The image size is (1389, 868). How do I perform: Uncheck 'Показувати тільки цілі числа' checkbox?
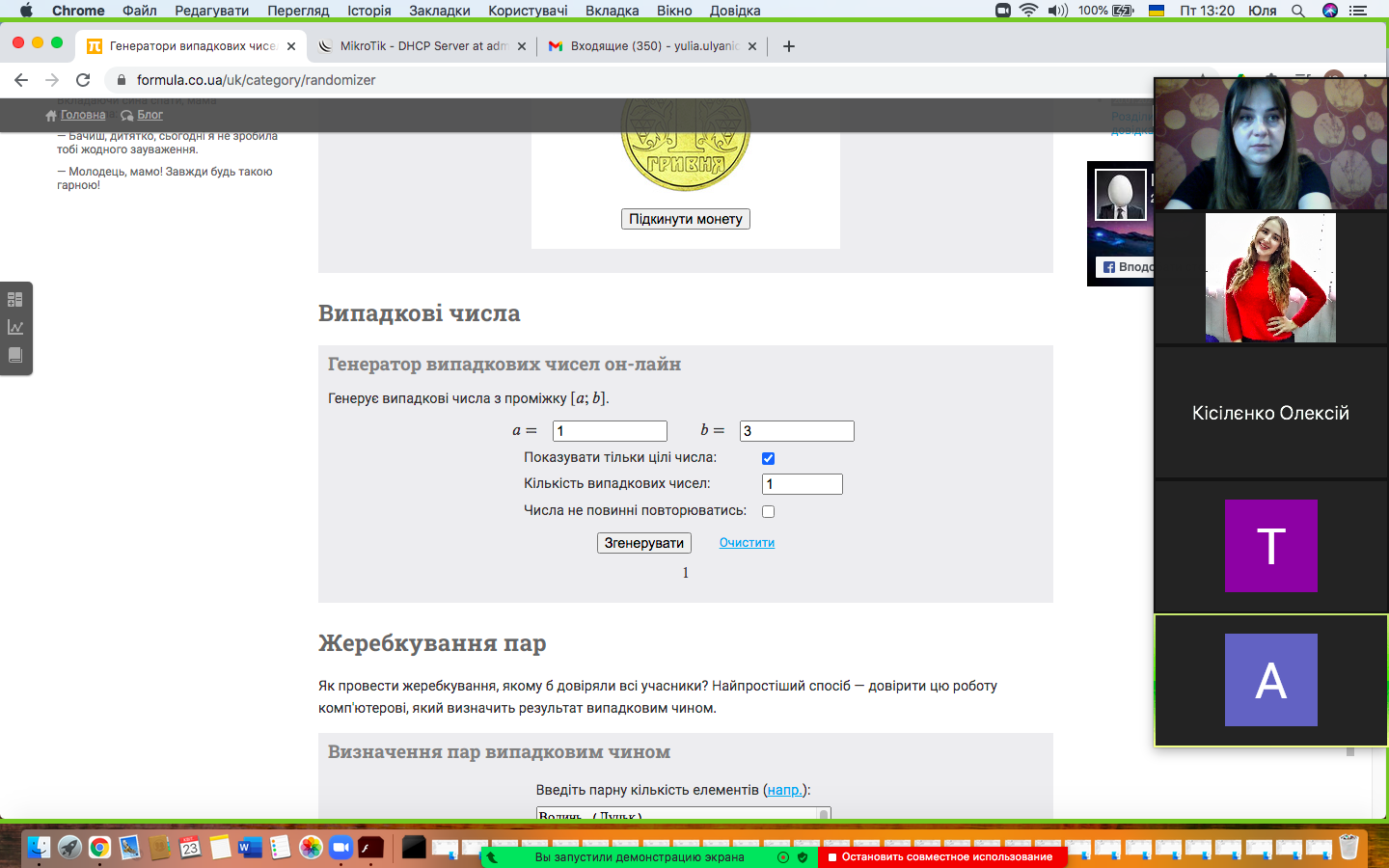coord(768,458)
